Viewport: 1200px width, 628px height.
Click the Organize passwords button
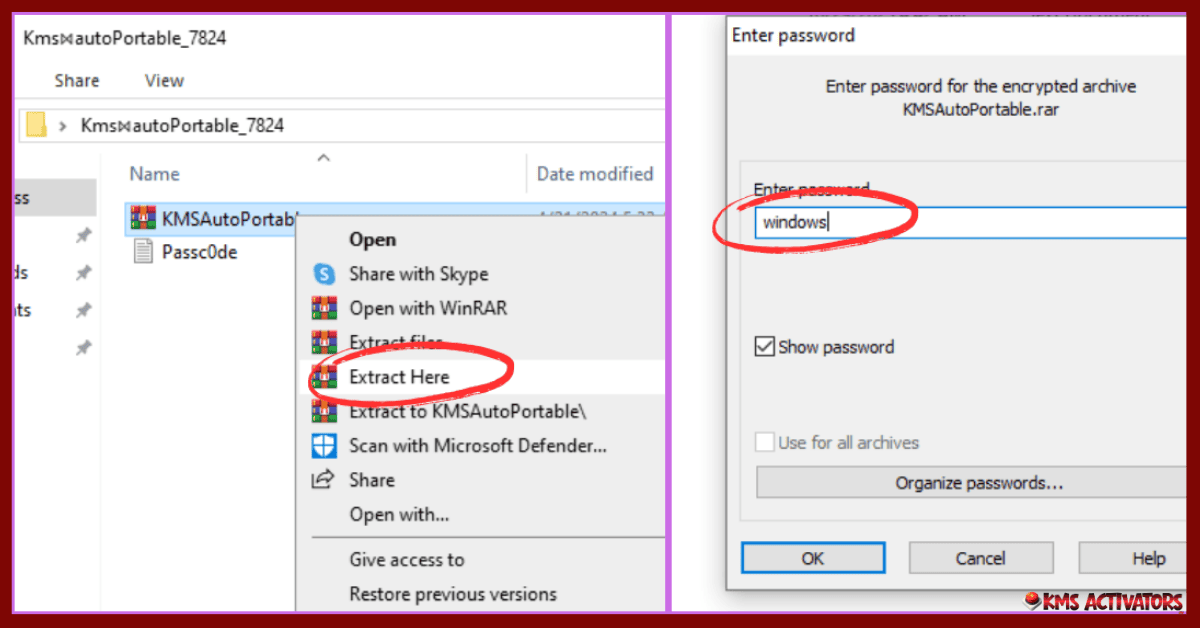[978, 483]
